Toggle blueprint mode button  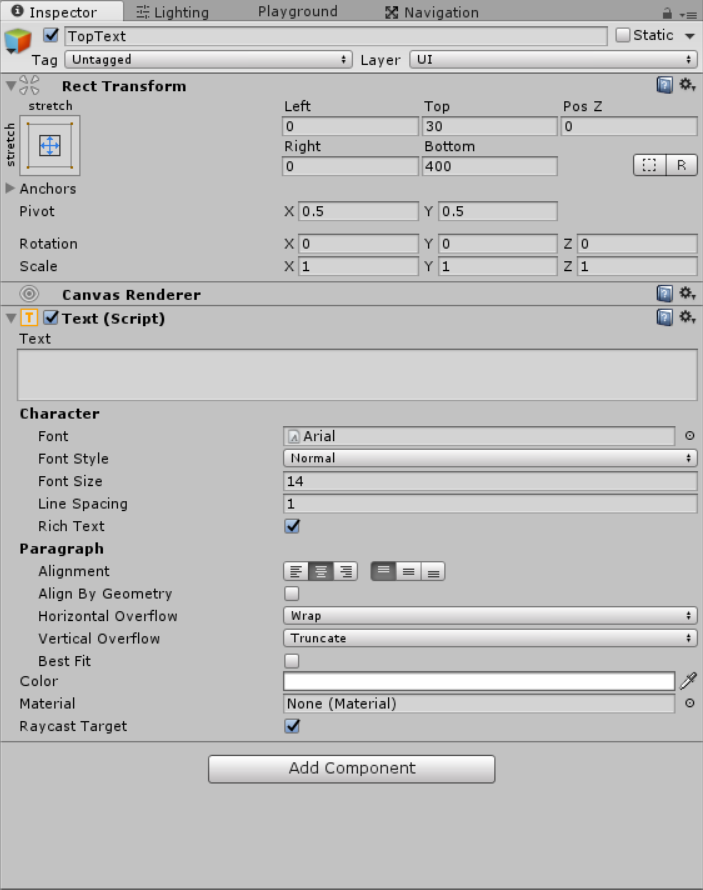coord(649,165)
